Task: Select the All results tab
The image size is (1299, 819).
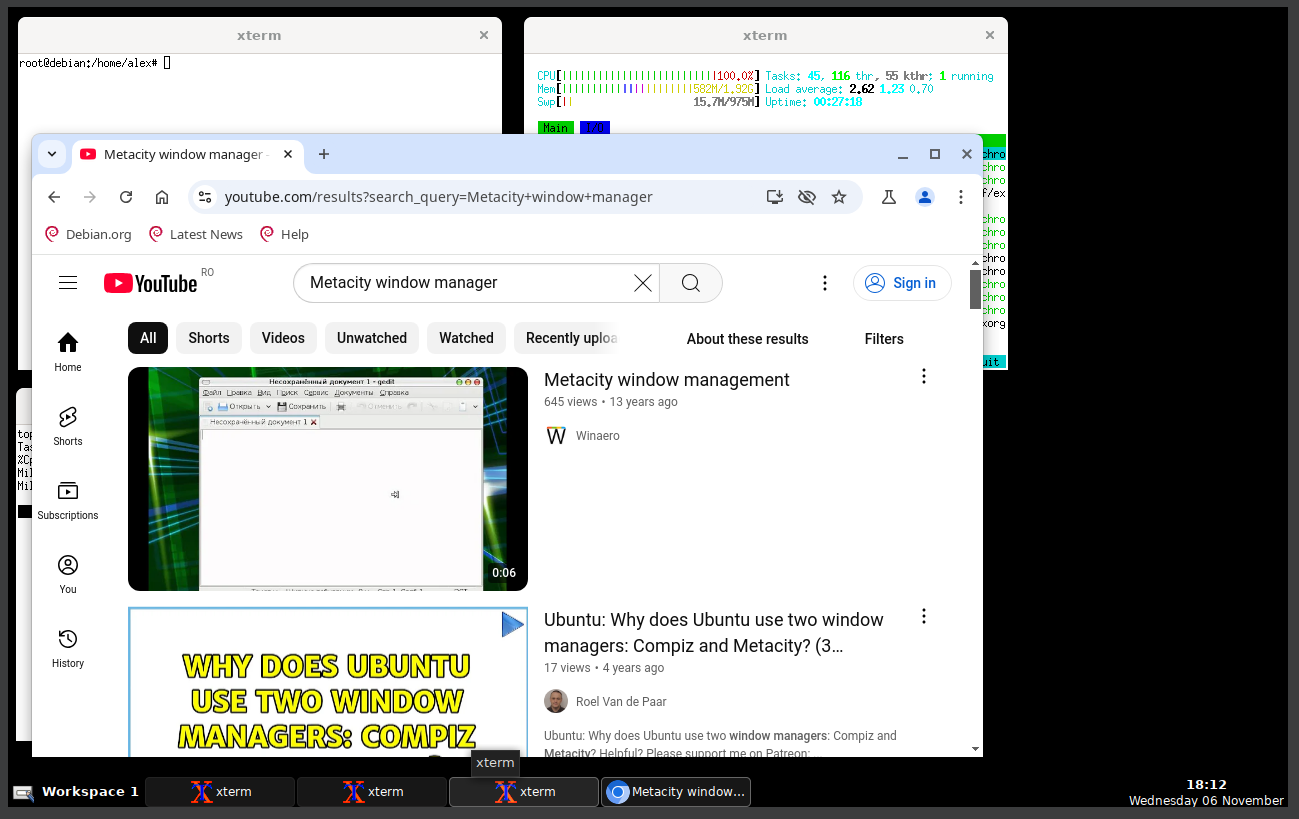Action: pos(147,338)
